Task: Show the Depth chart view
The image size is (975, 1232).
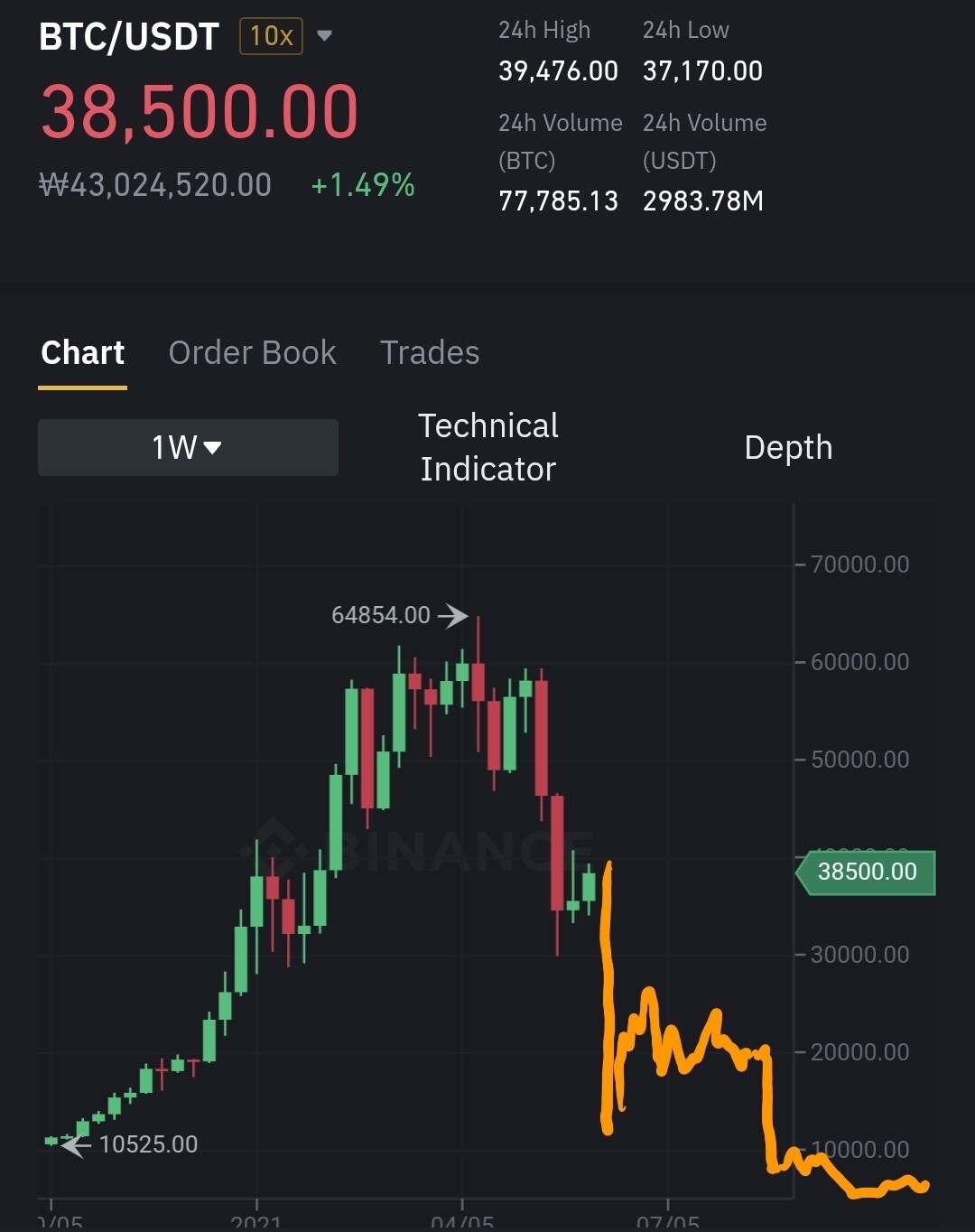Action: [788, 447]
